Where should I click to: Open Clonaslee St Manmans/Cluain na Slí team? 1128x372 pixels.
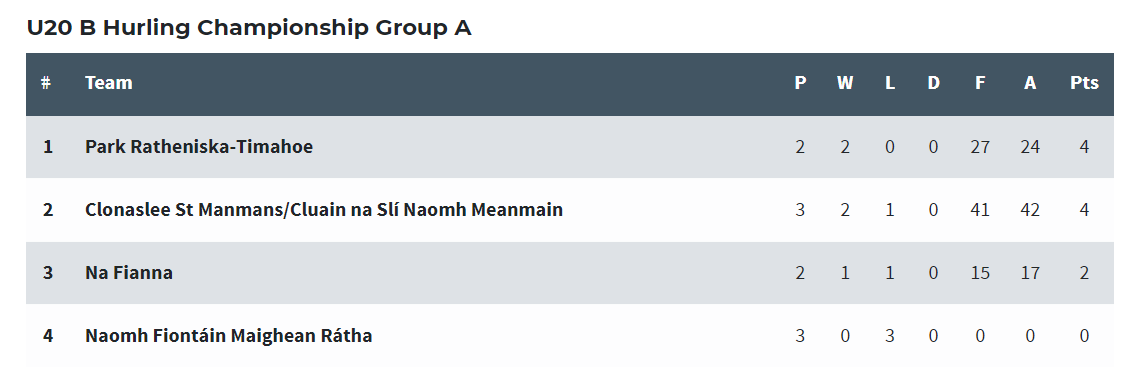pos(324,209)
